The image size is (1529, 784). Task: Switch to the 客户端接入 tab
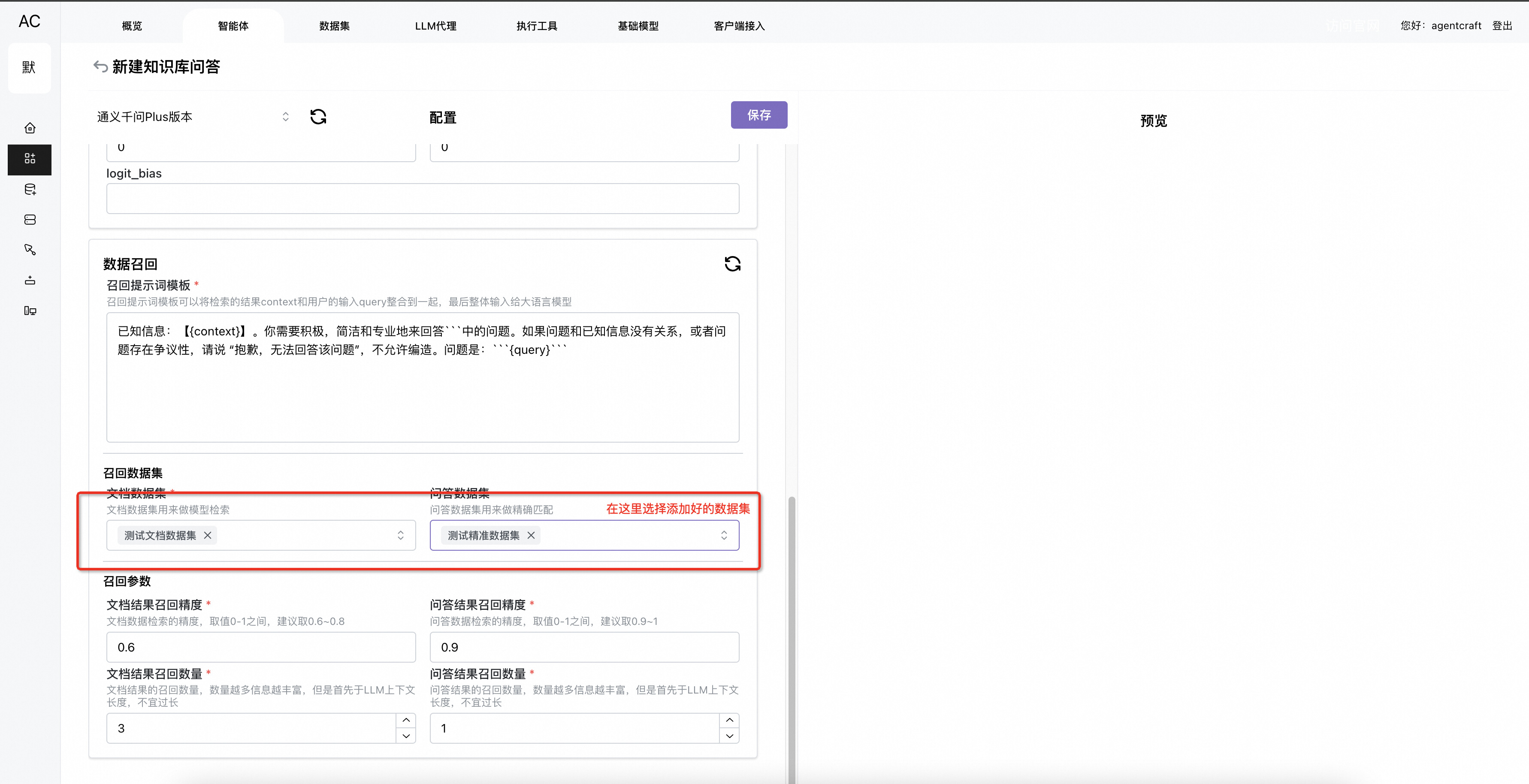(739, 26)
